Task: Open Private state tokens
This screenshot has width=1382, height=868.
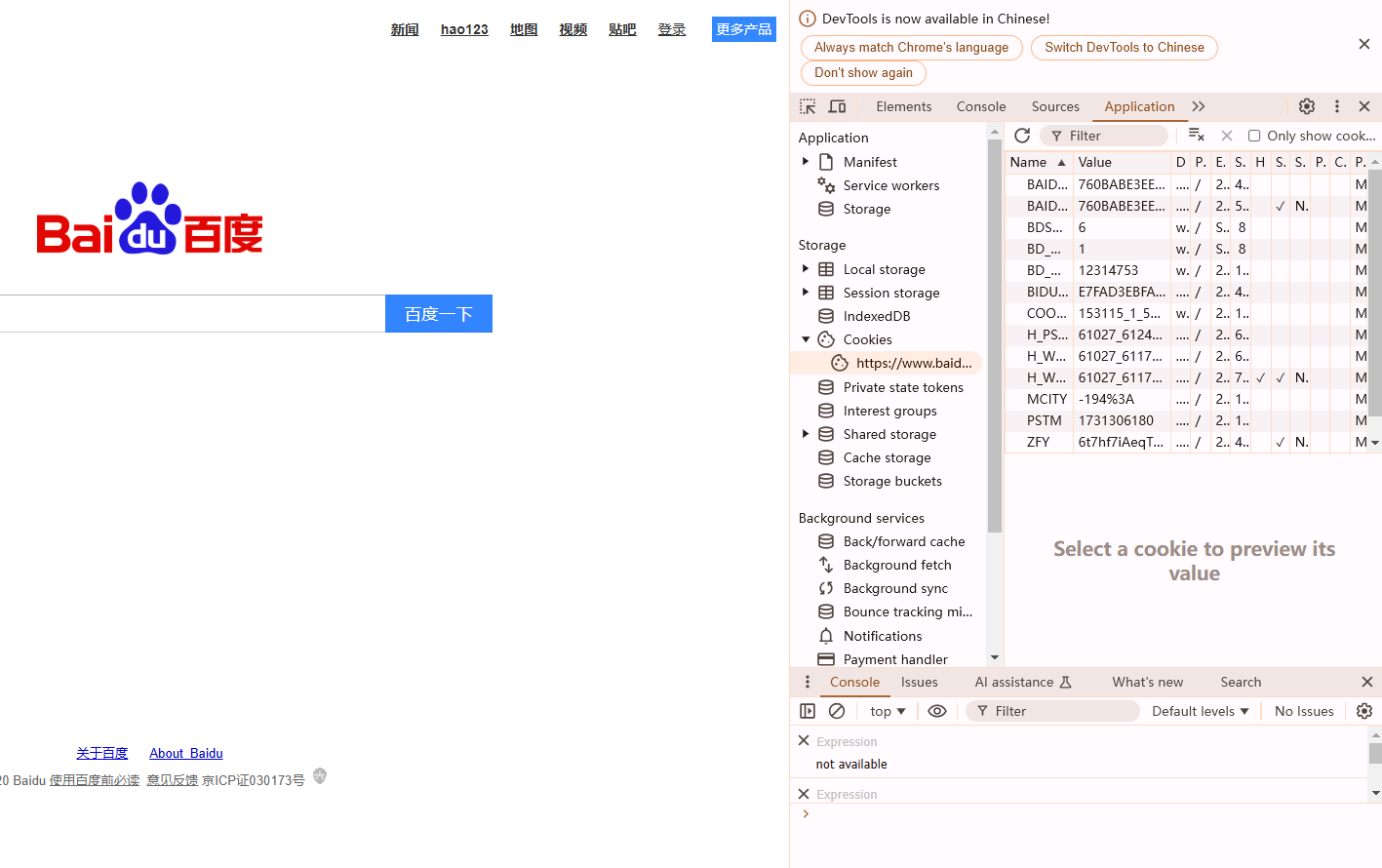Action: pos(903,387)
